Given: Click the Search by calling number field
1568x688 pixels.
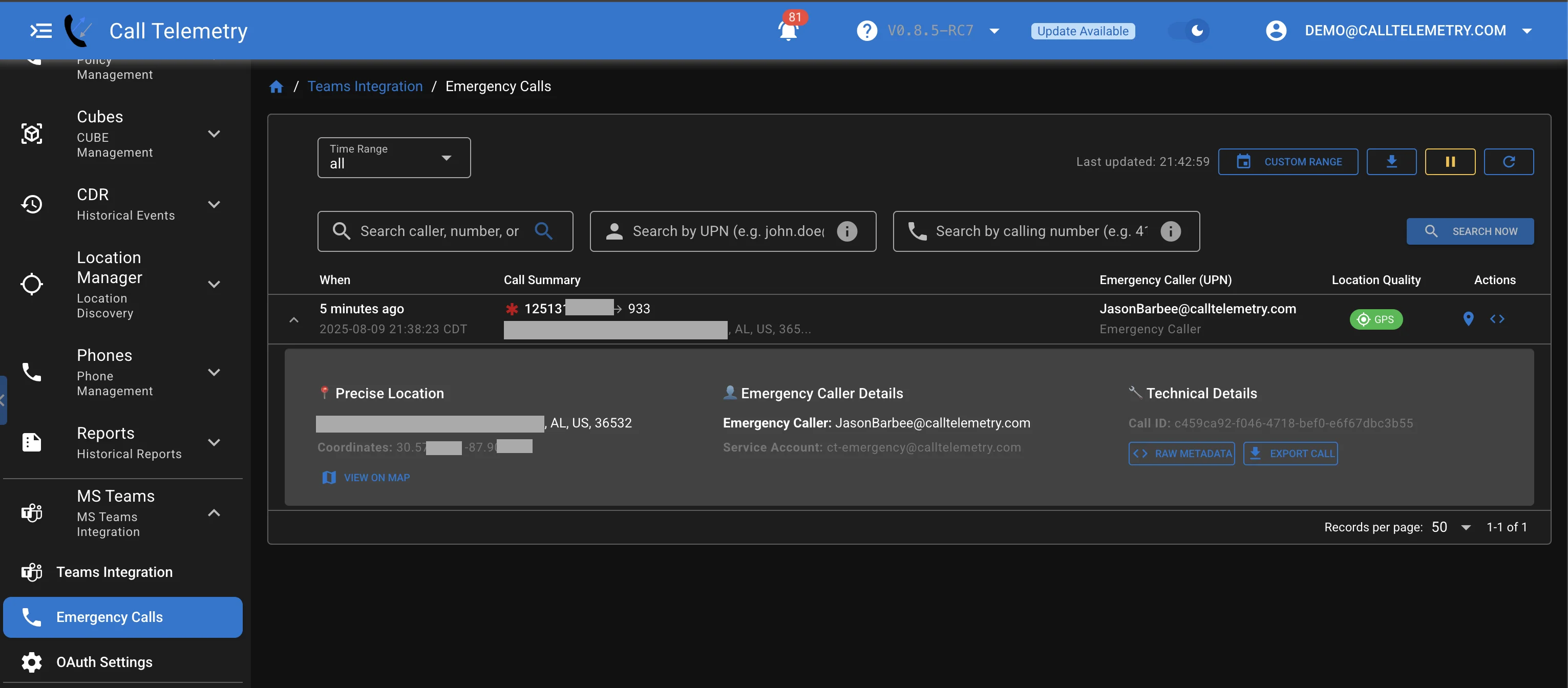Looking at the screenshot, I should (x=1046, y=231).
